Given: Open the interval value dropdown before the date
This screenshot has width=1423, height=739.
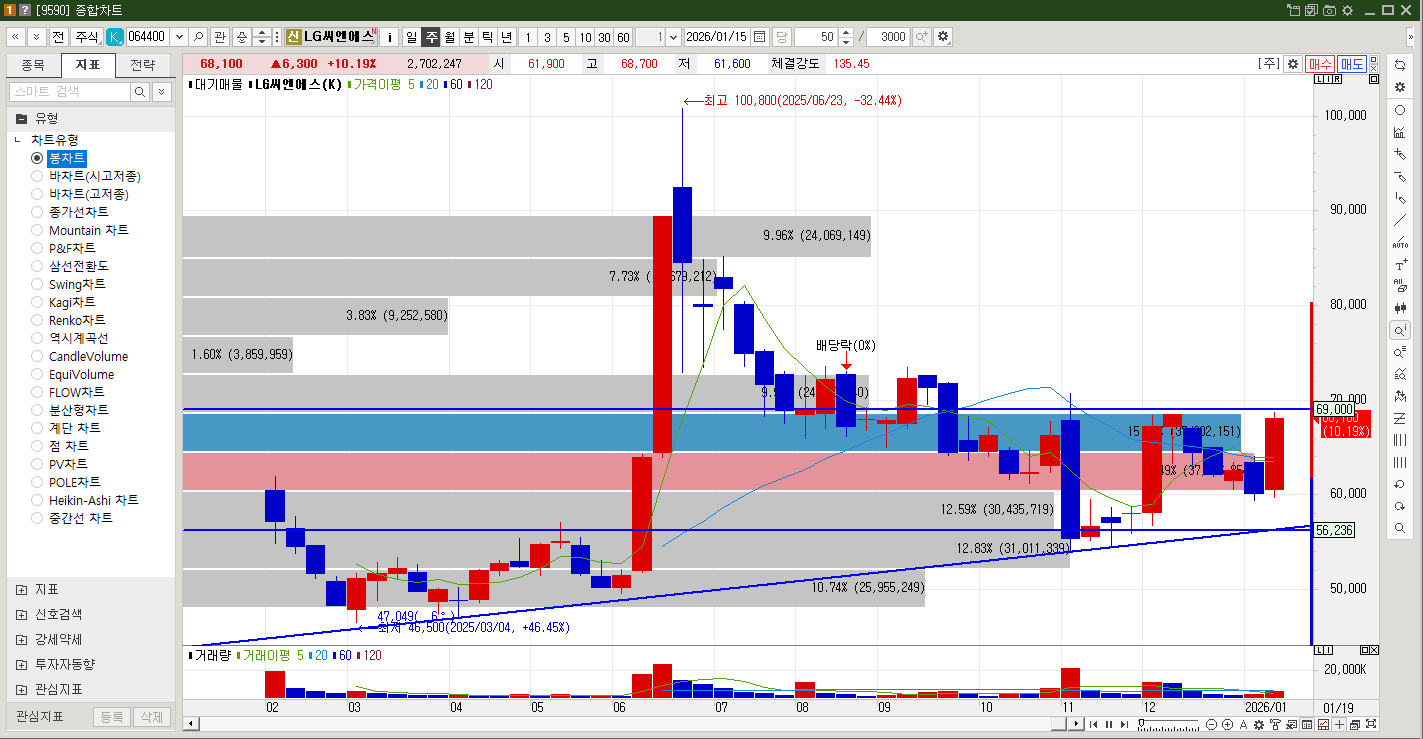Looking at the screenshot, I should pyautogui.click(x=672, y=37).
